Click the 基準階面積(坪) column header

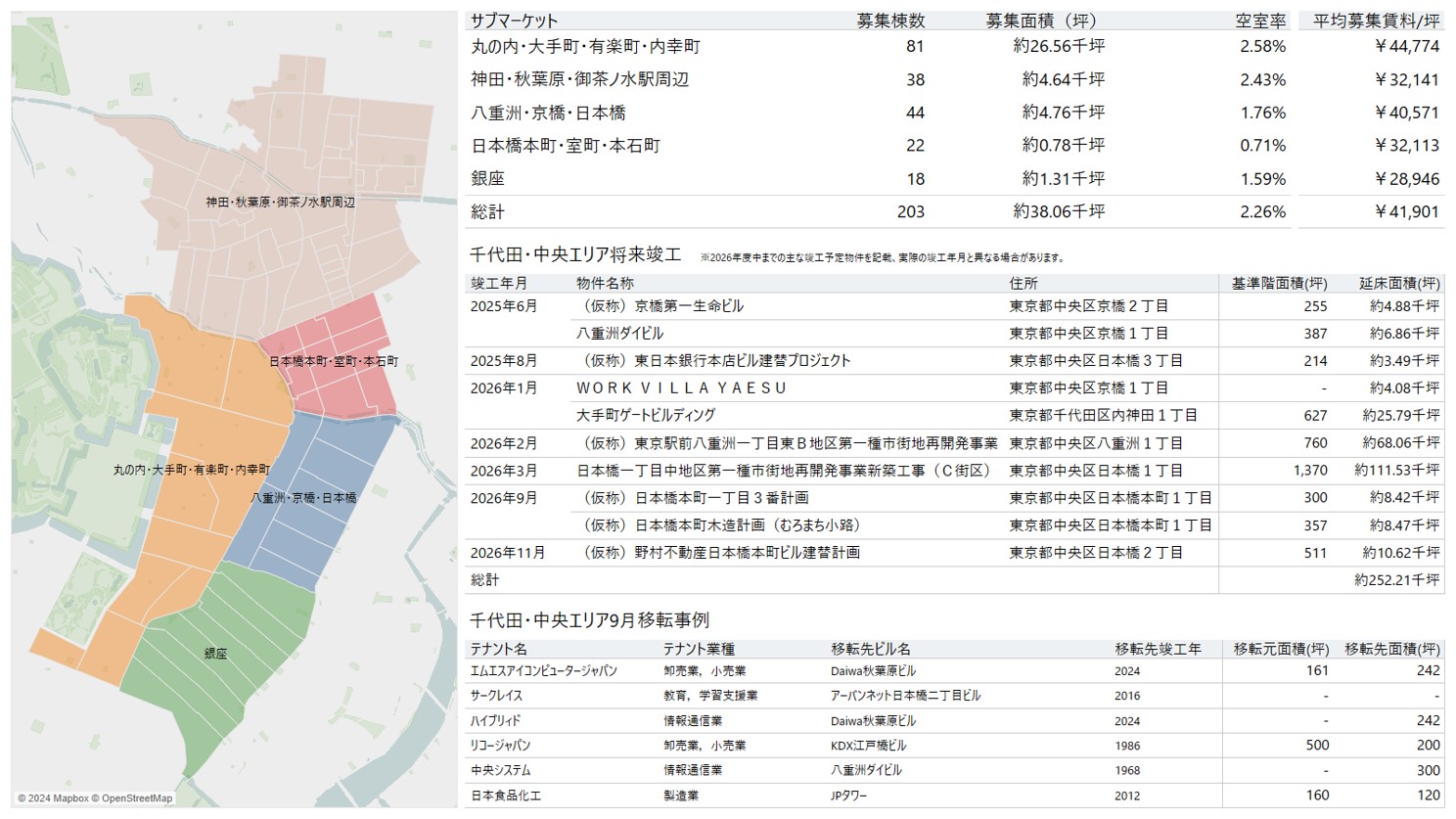coord(1279,283)
